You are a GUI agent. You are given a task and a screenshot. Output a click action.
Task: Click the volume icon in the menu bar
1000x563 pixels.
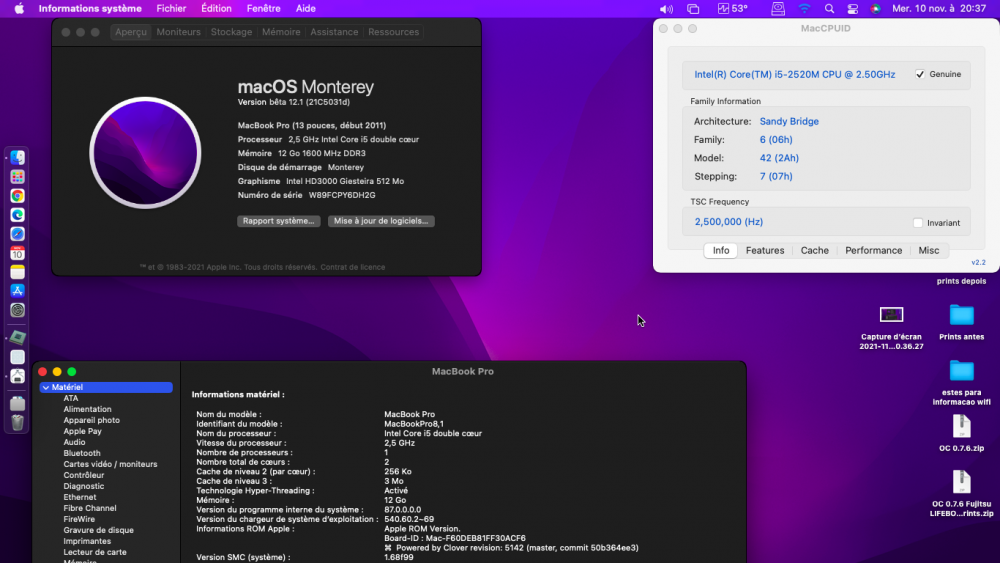point(666,9)
